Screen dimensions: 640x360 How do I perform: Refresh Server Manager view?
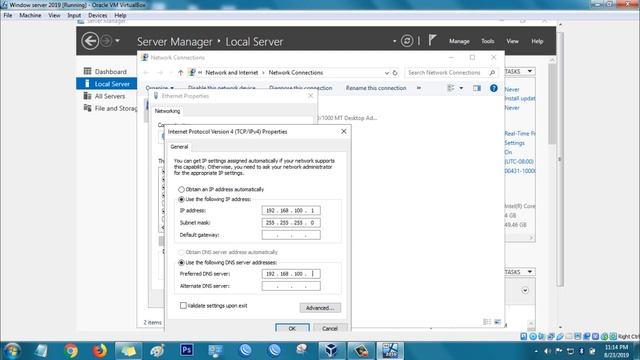point(407,41)
